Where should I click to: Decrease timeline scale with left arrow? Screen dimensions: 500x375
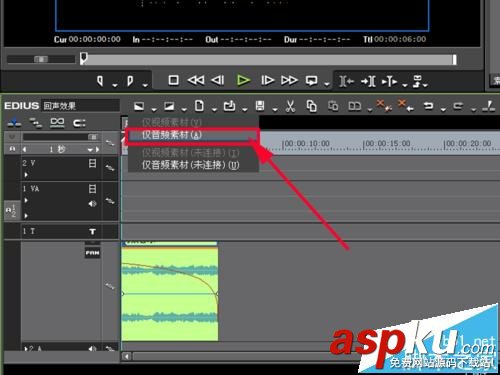(24, 150)
